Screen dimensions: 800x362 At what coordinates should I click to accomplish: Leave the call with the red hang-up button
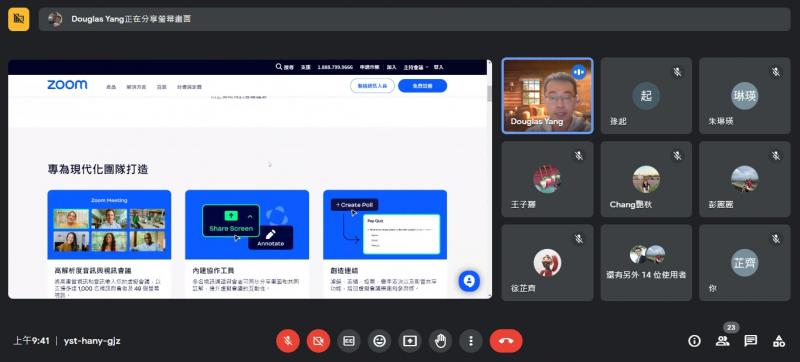(506, 341)
